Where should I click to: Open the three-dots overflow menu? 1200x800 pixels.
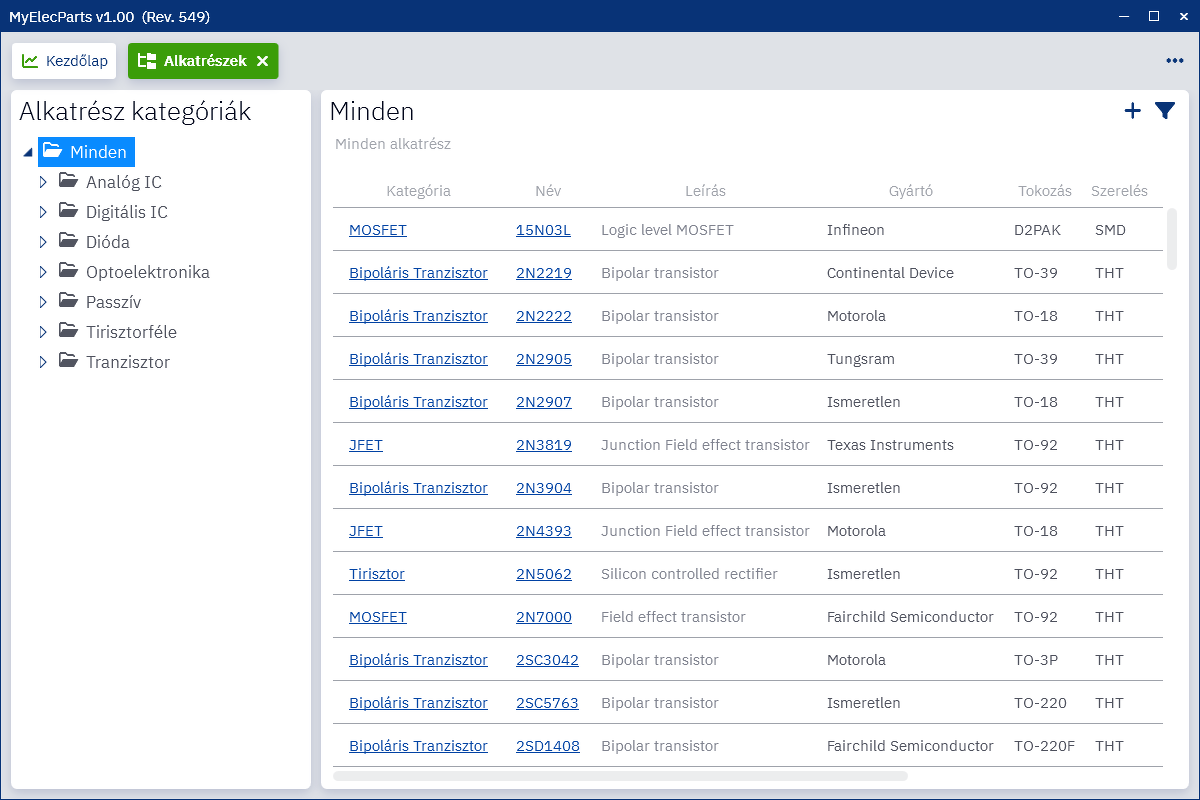(1175, 61)
